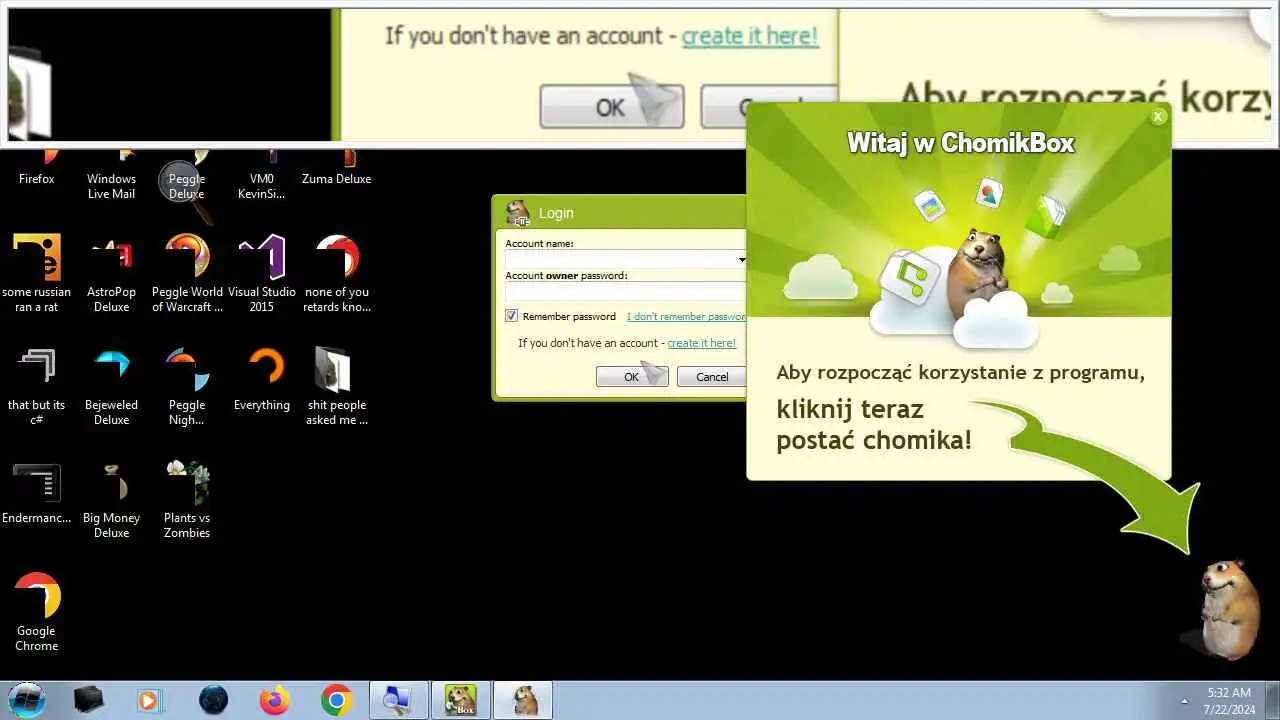Click OK in the Login dialog
Screen dimensions: 1280x720
coord(631,377)
